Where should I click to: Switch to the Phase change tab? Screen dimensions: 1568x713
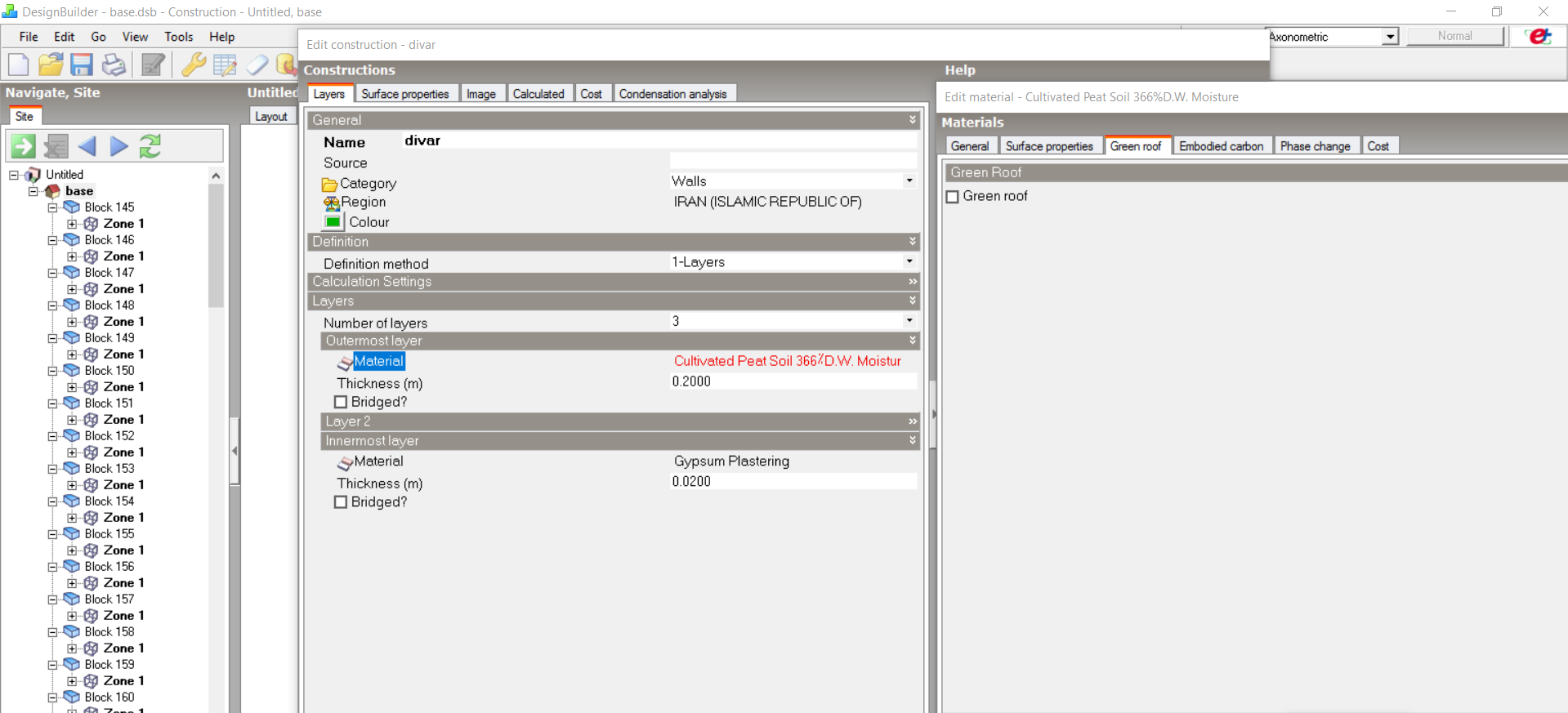[x=1315, y=146]
